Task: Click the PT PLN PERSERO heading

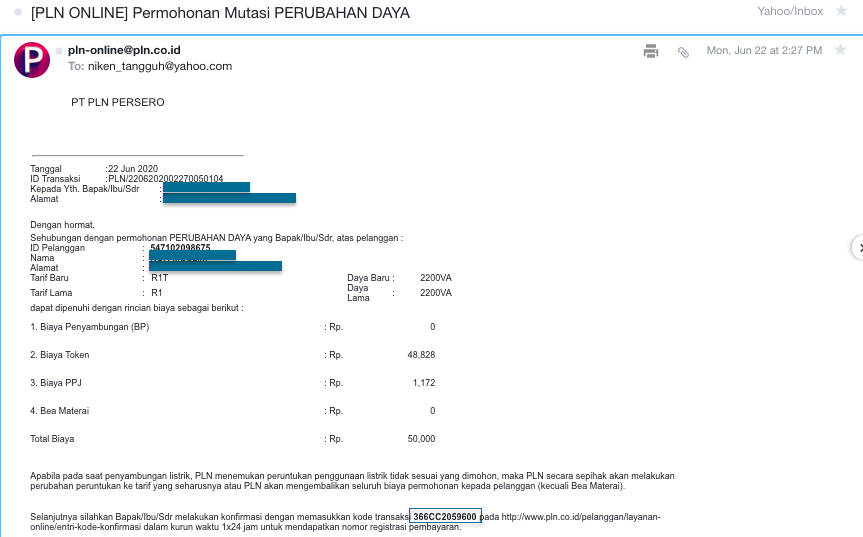Action: click(x=118, y=102)
